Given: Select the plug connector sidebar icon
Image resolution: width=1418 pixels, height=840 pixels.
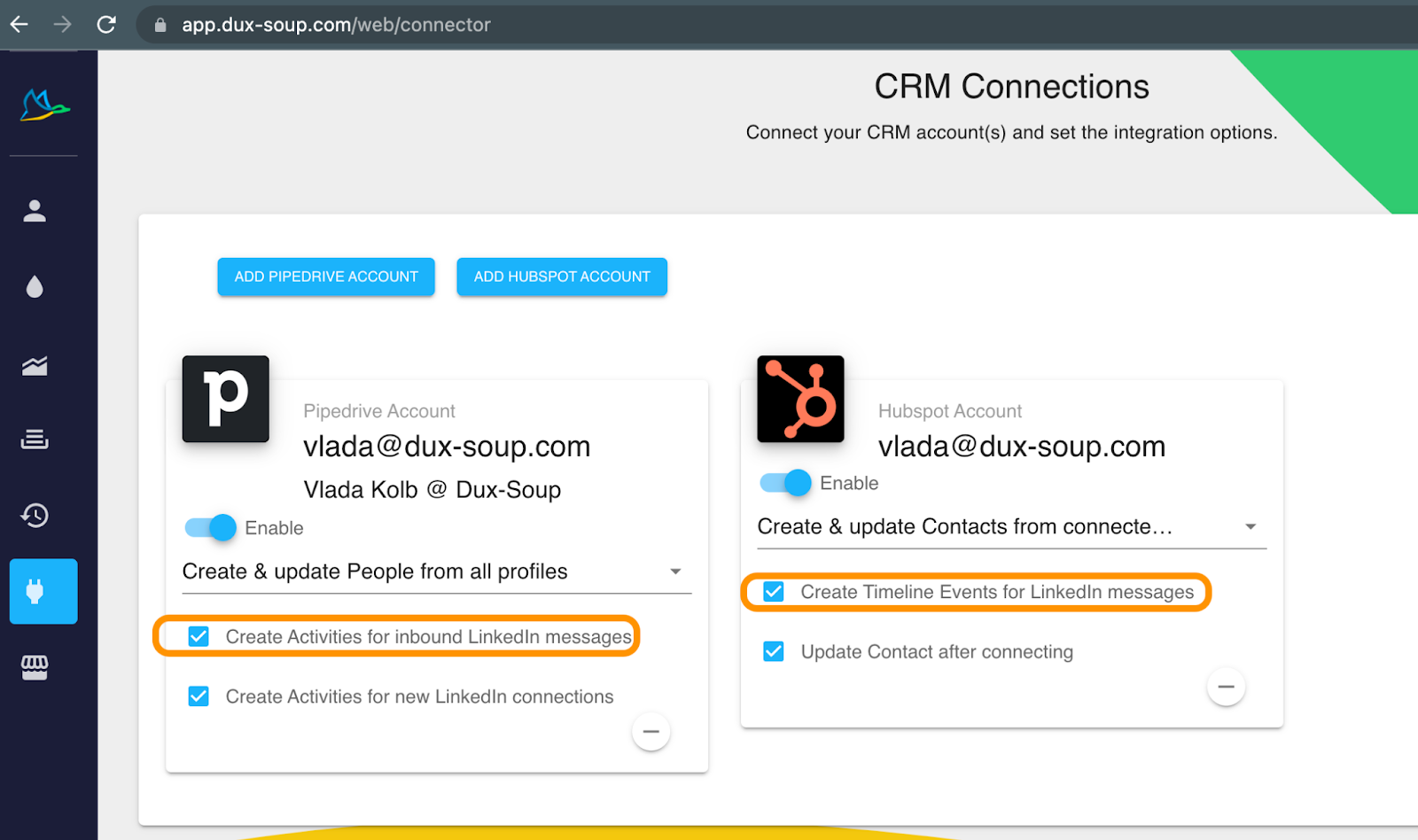Looking at the screenshot, I should [43, 591].
